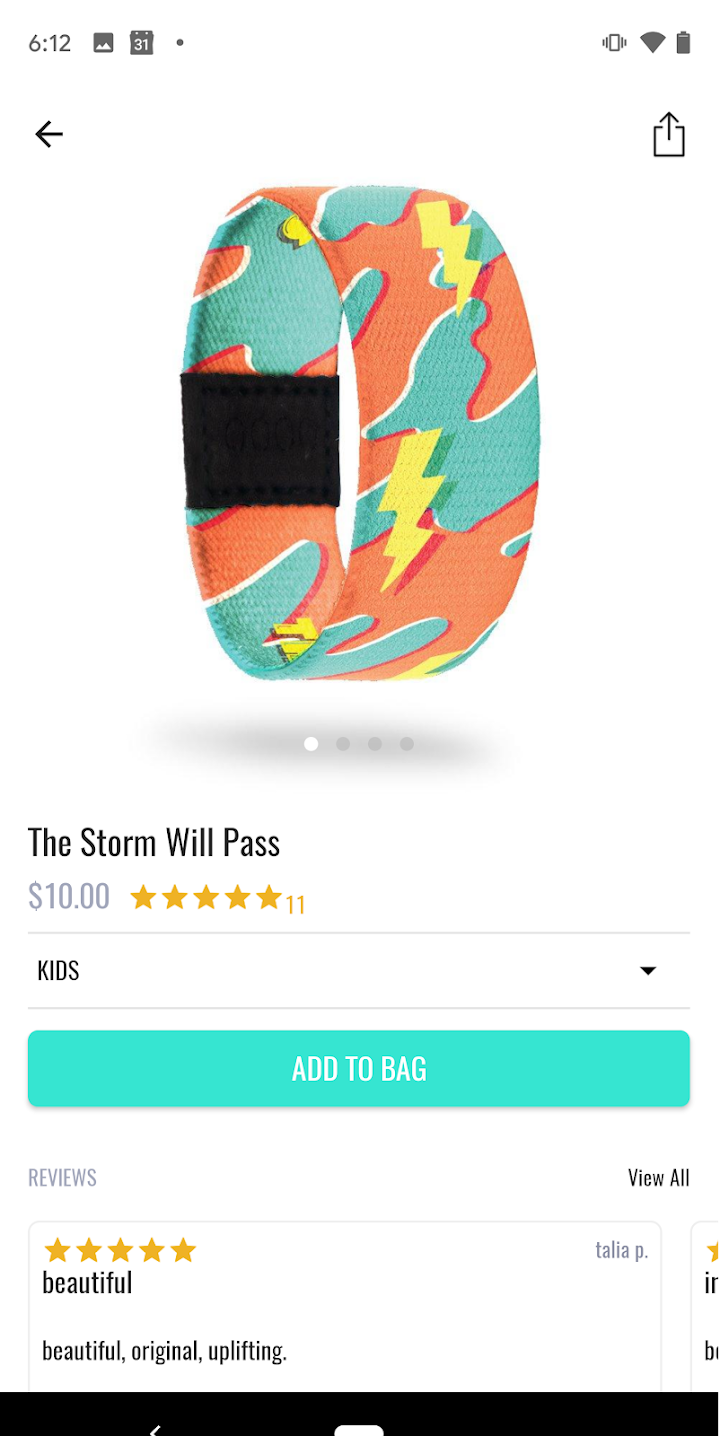Open the share icon
This screenshot has width=720, height=1436.
pyautogui.click(x=669, y=134)
